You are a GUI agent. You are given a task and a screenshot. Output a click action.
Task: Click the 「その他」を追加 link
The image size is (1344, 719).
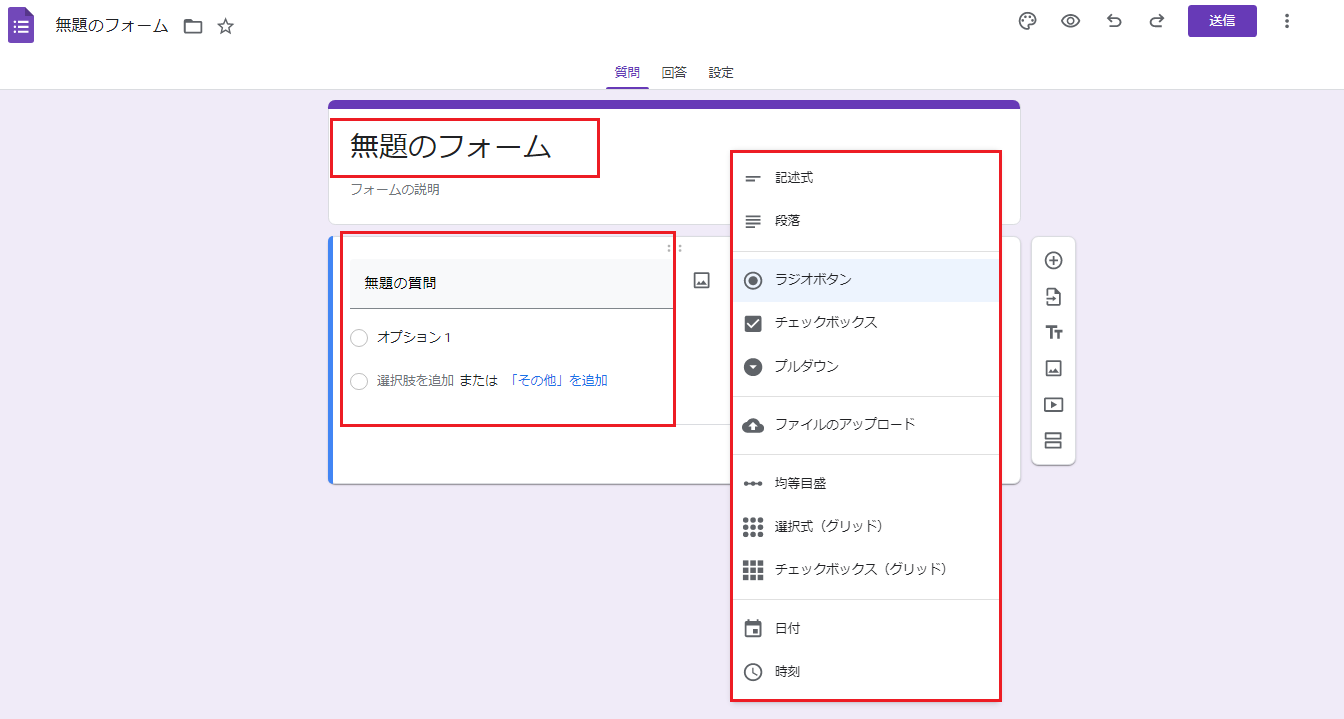558,381
